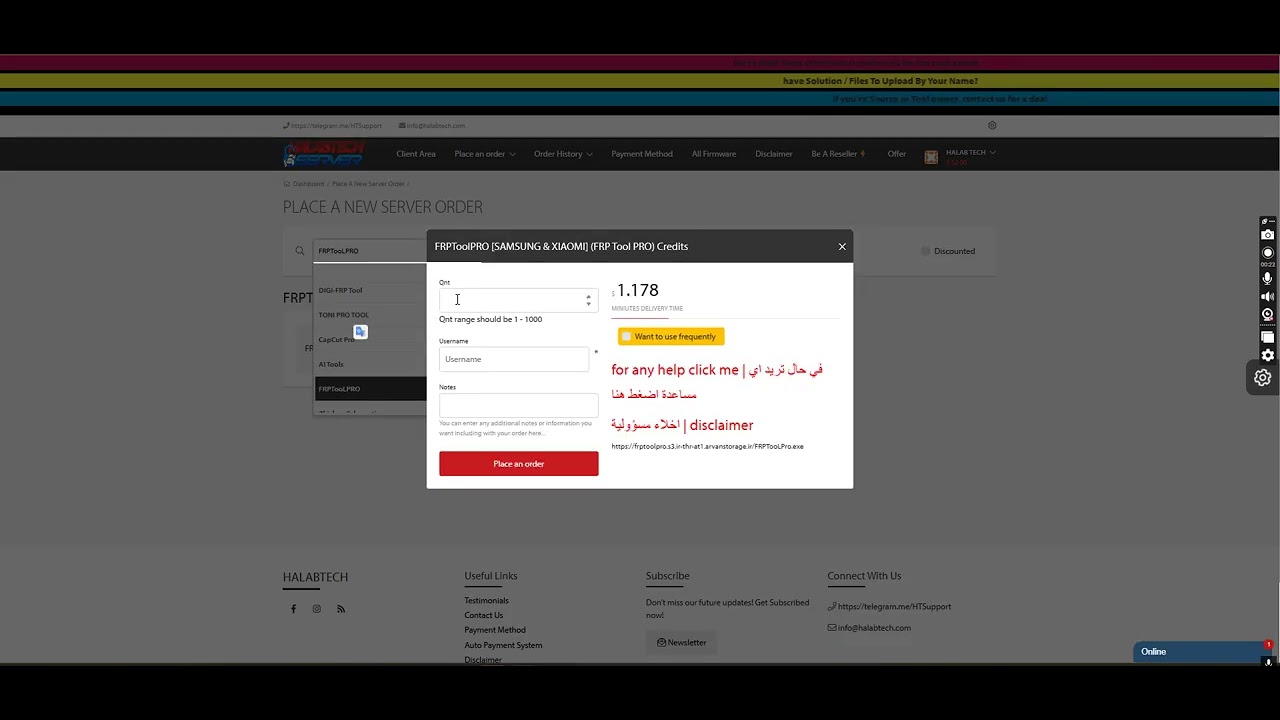Open the 'for any help click me' link
Screen dimensions: 1280x720
717,381
